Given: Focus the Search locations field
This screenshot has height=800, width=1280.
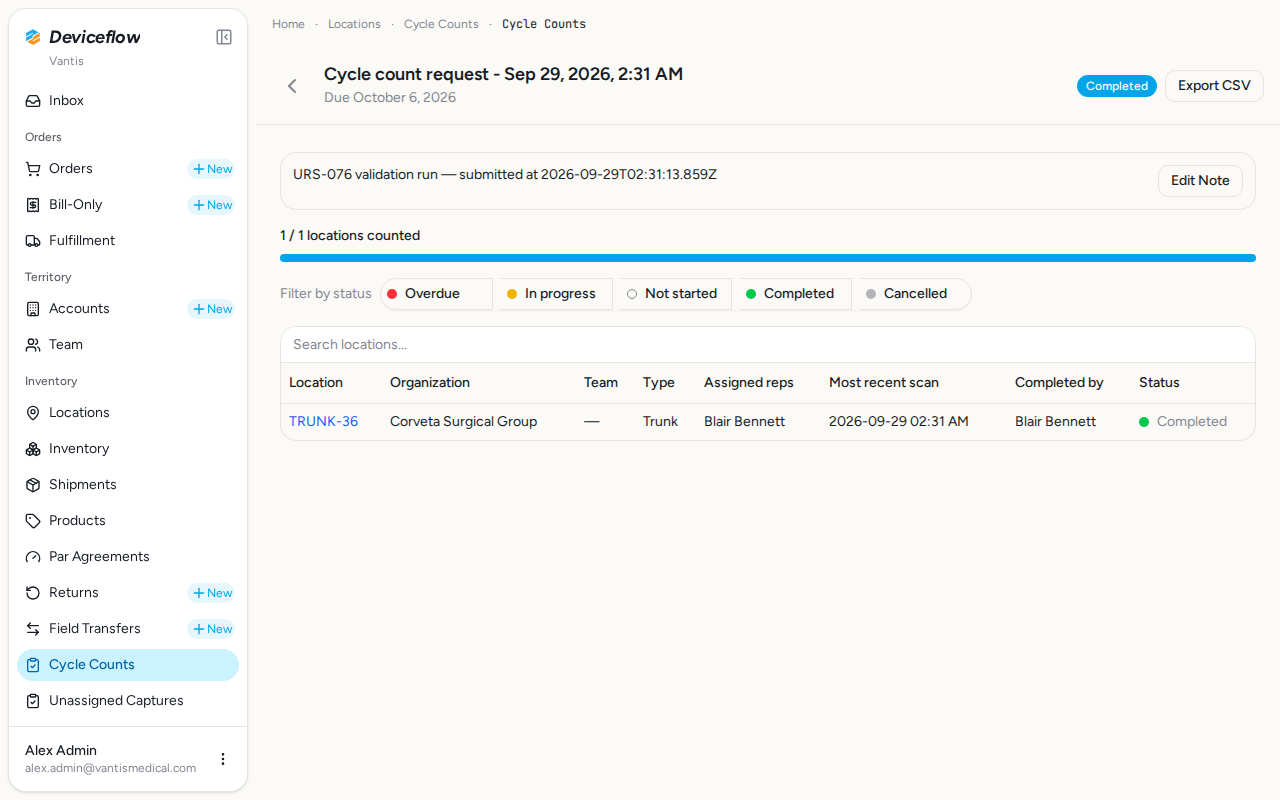Looking at the screenshot, I should click(768, 345).
